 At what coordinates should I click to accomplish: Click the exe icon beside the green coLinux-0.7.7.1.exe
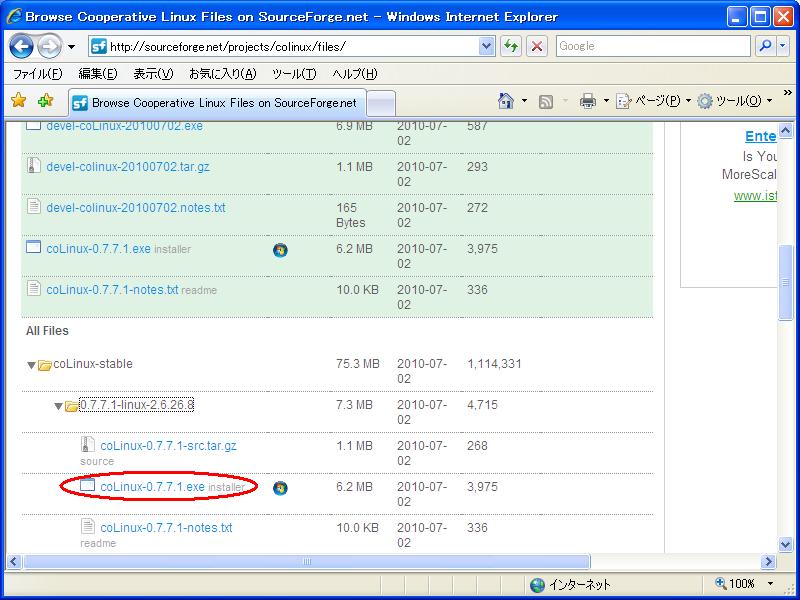[x=34, y=247]
